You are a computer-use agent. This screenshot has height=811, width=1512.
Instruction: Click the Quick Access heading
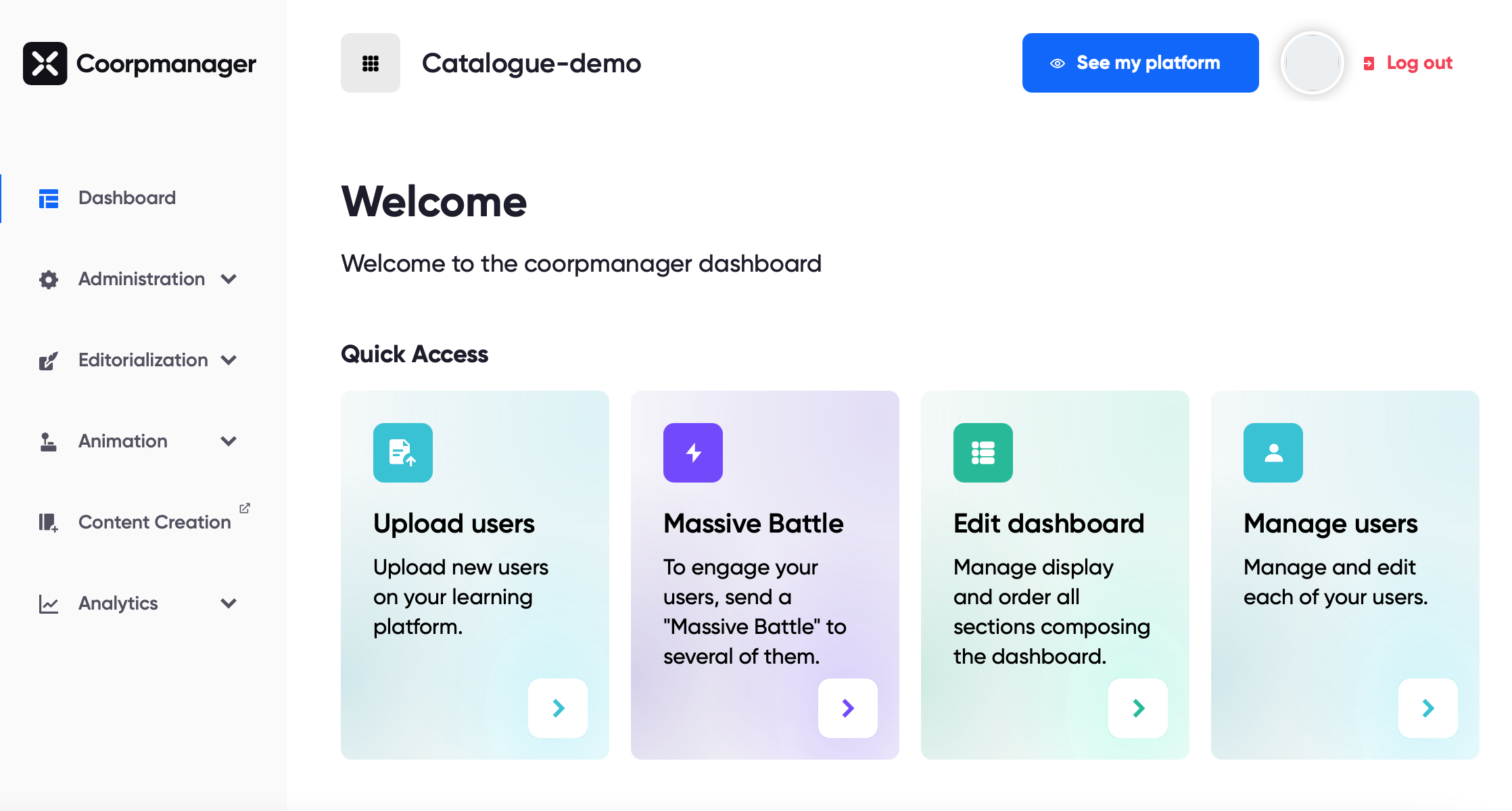tap(415, 354)
